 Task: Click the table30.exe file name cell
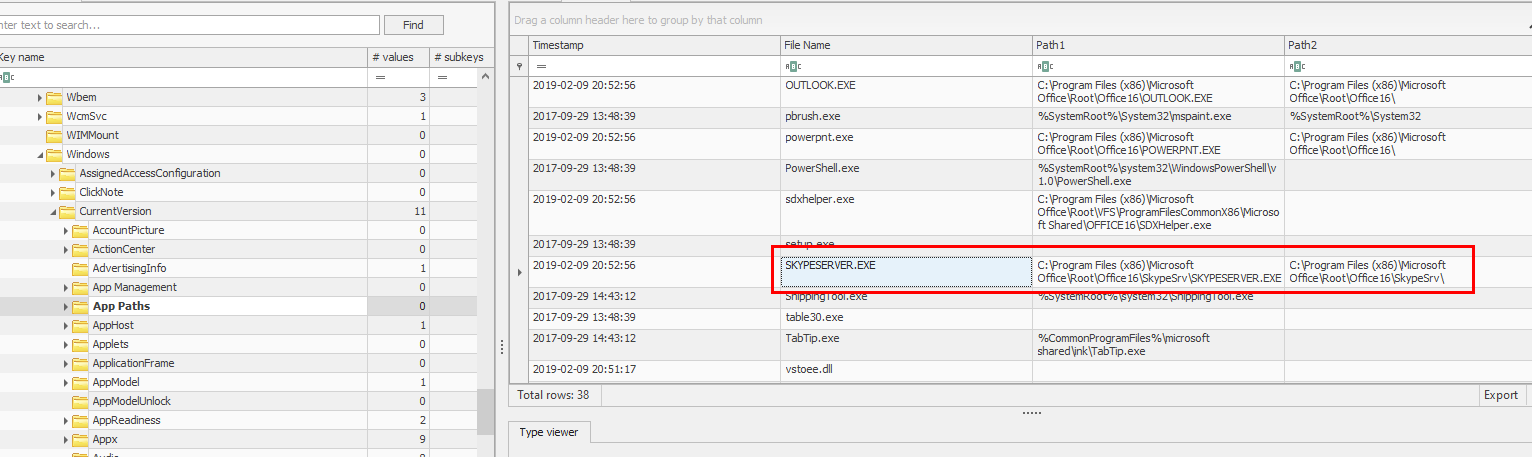(906, 318)
